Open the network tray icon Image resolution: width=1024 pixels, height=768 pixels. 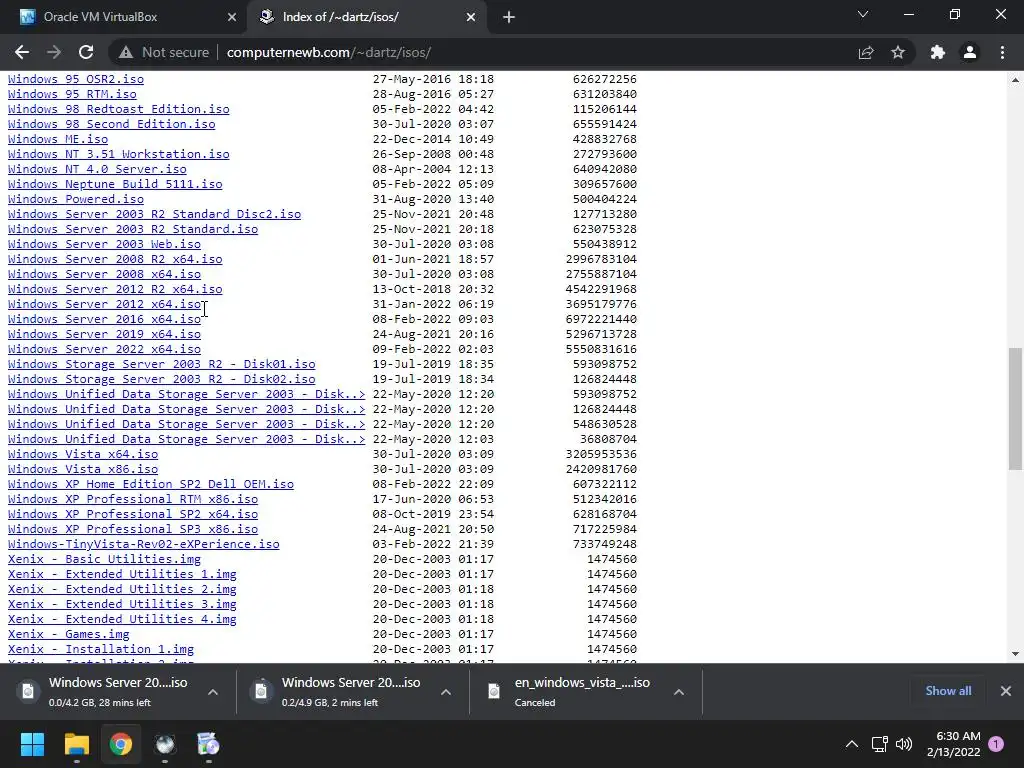[x=880, y=744]
